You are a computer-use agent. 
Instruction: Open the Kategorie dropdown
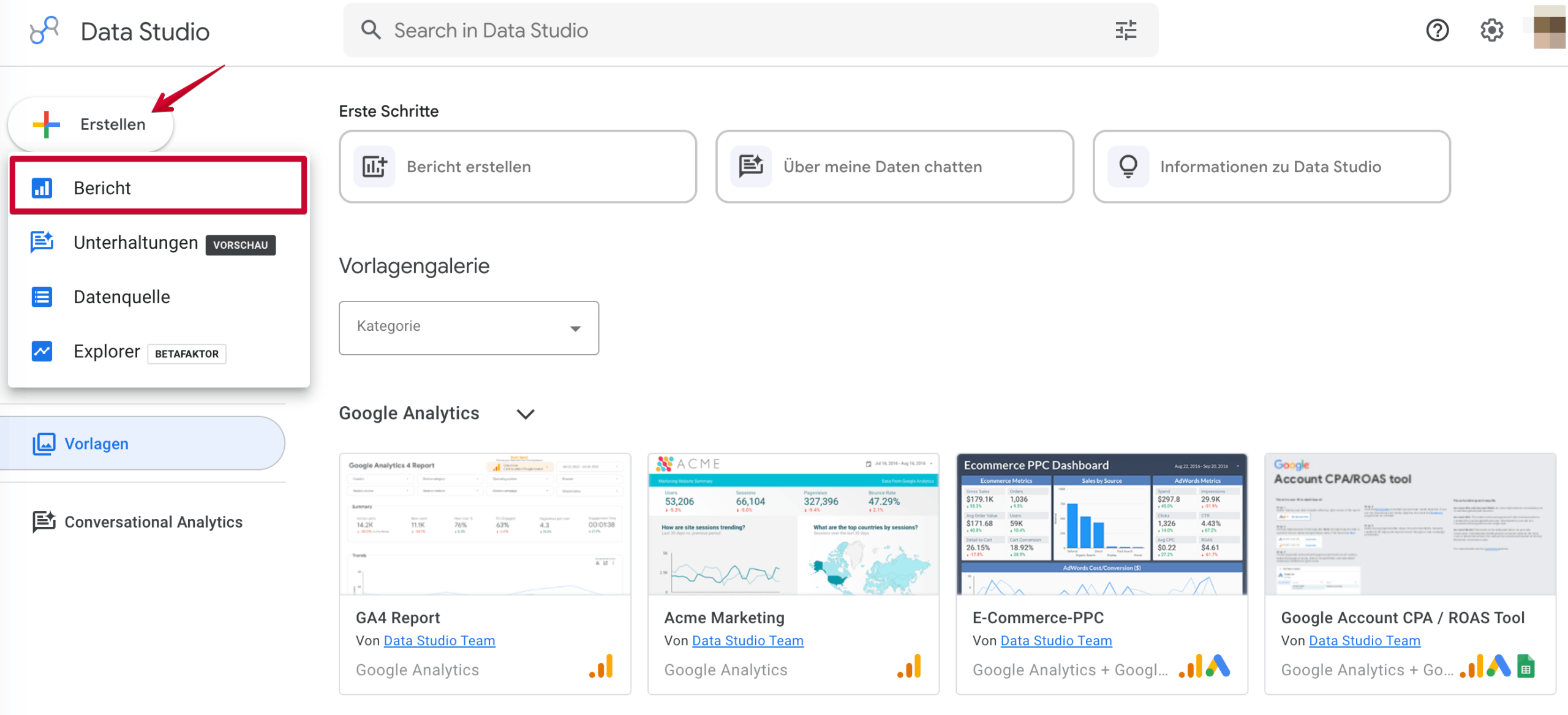click(x=469, y=328)
